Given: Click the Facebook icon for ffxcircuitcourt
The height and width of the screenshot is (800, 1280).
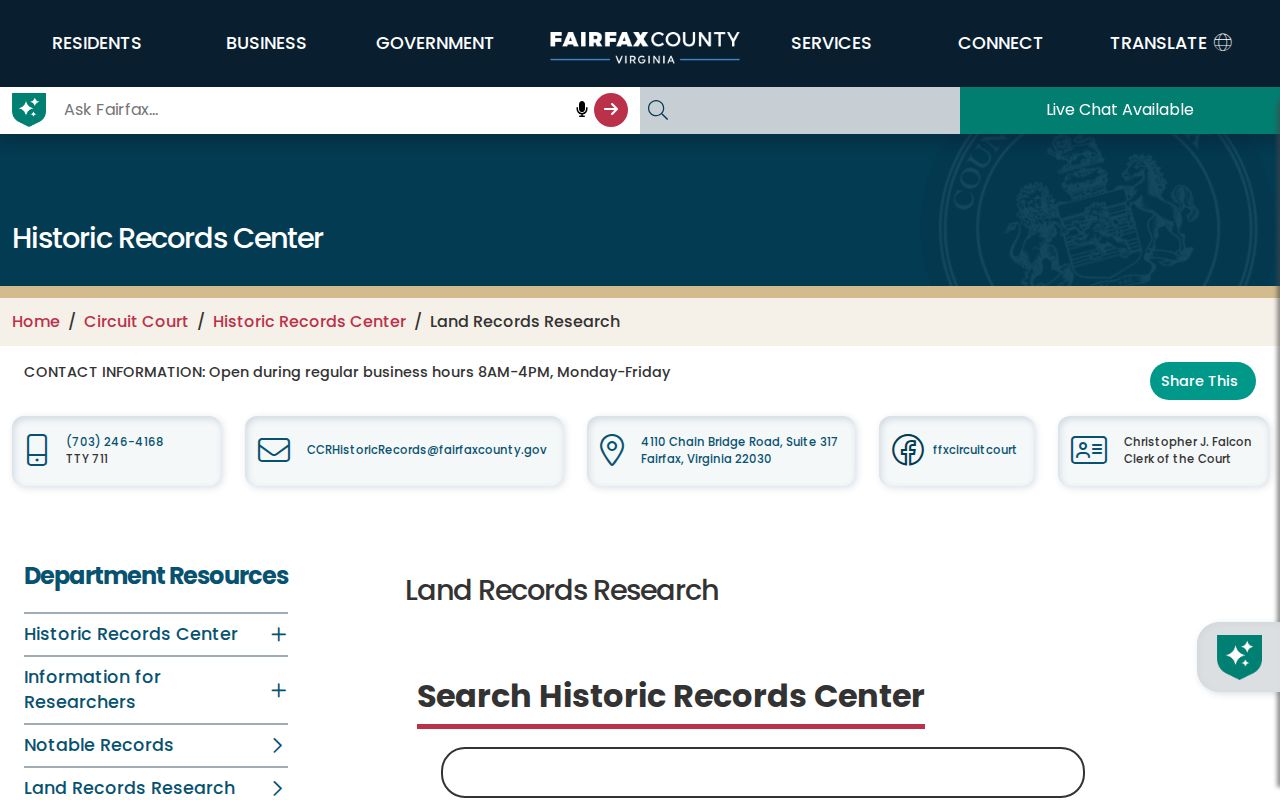Looking at the screenshot, I should pos(907,450).
